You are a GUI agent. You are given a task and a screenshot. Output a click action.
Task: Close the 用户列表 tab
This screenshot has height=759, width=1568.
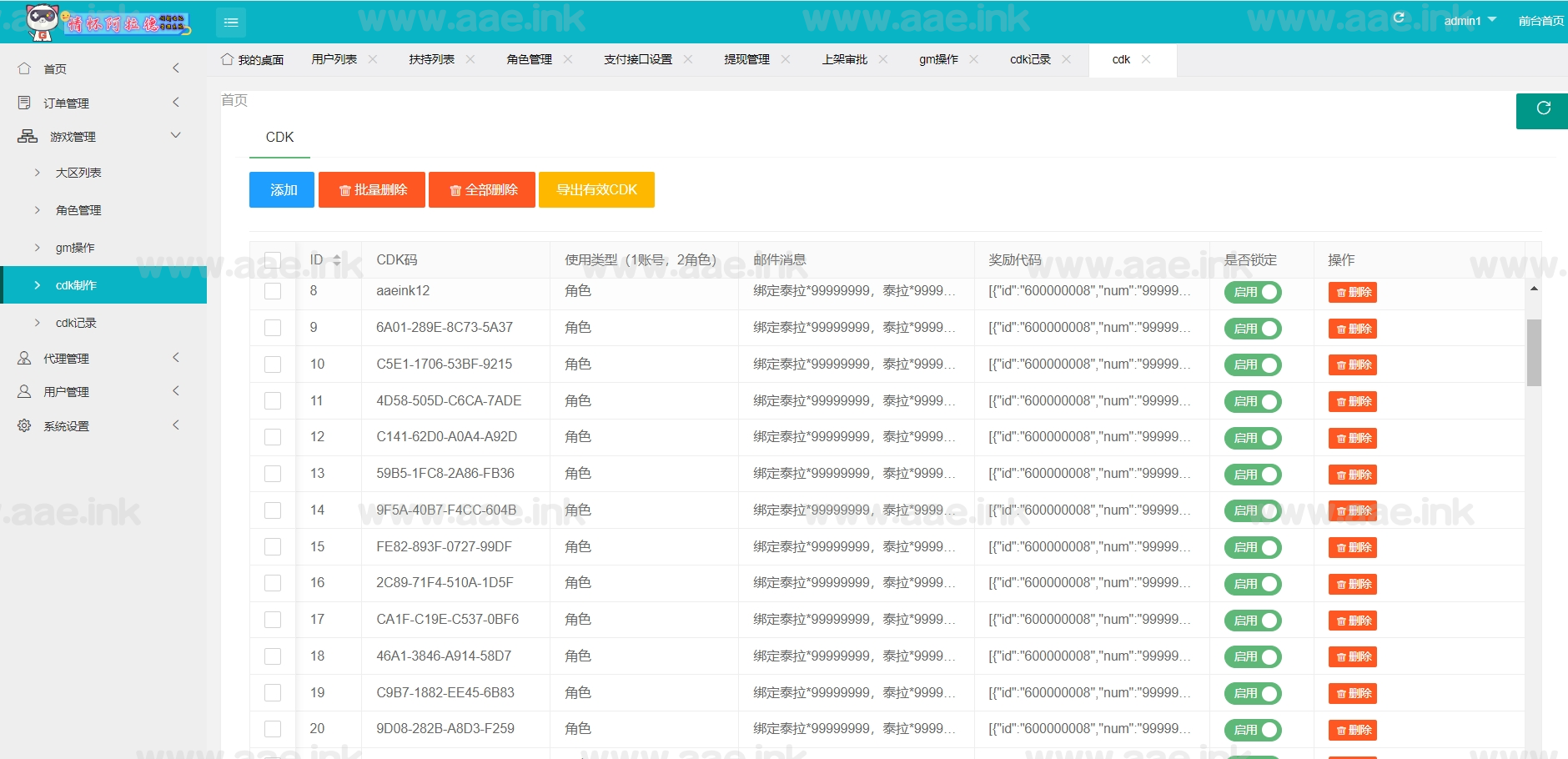point(373,59)
